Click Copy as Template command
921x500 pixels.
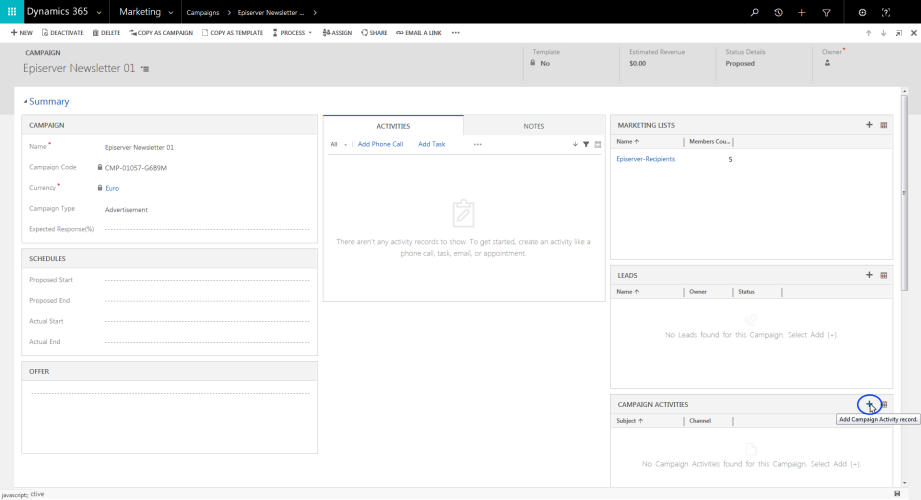coord(232,33)
